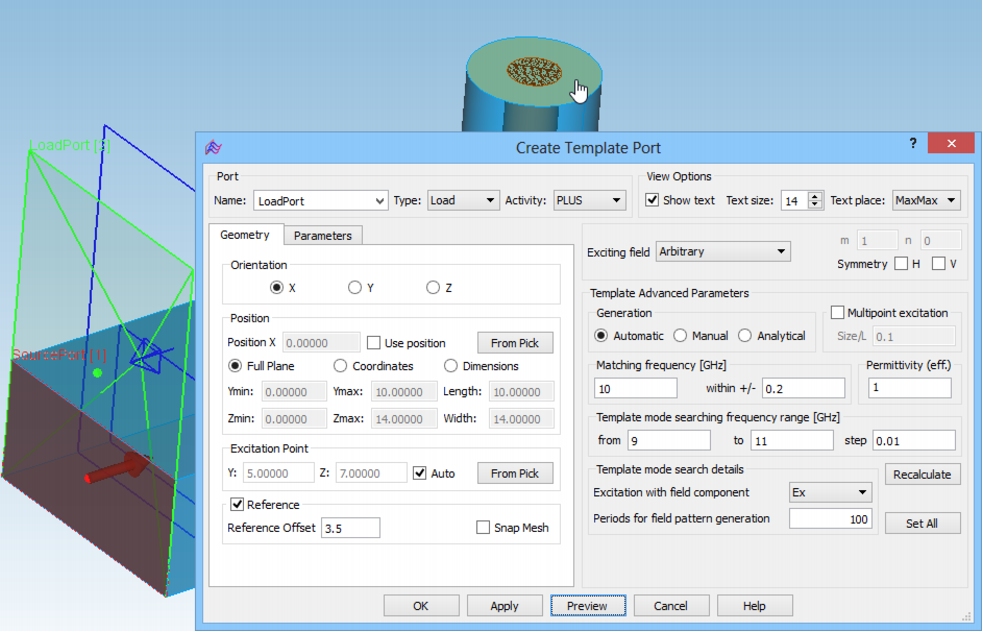983x632 pixels.
Task: Enable the Snap Mesh checkbox
Action: [x=483, y=527]
